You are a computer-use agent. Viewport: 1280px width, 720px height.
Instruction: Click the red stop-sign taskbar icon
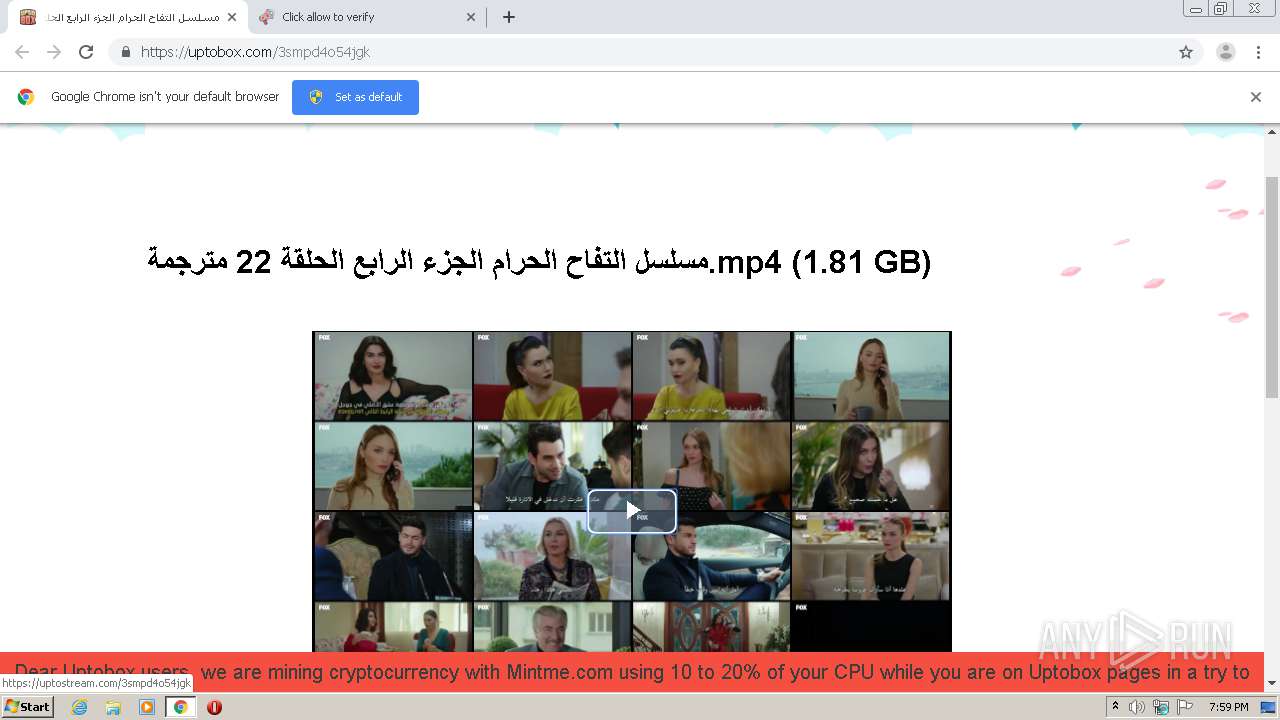click(x=214, y=707)
